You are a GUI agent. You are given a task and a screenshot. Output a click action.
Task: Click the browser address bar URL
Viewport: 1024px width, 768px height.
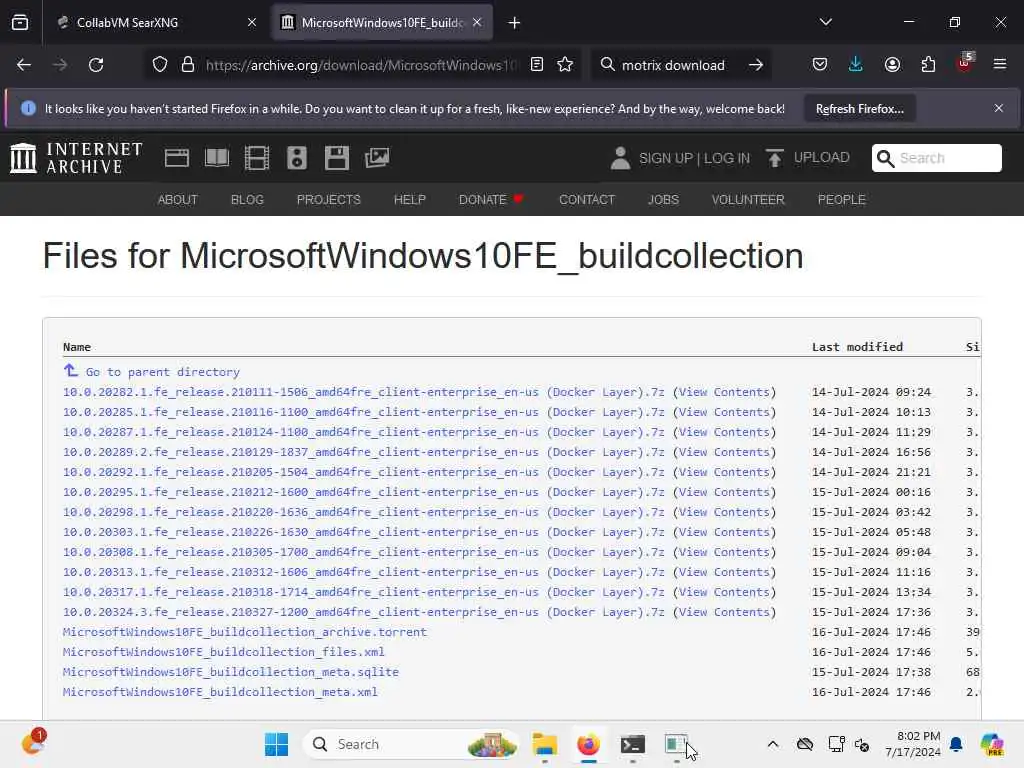tap(361, 65)
